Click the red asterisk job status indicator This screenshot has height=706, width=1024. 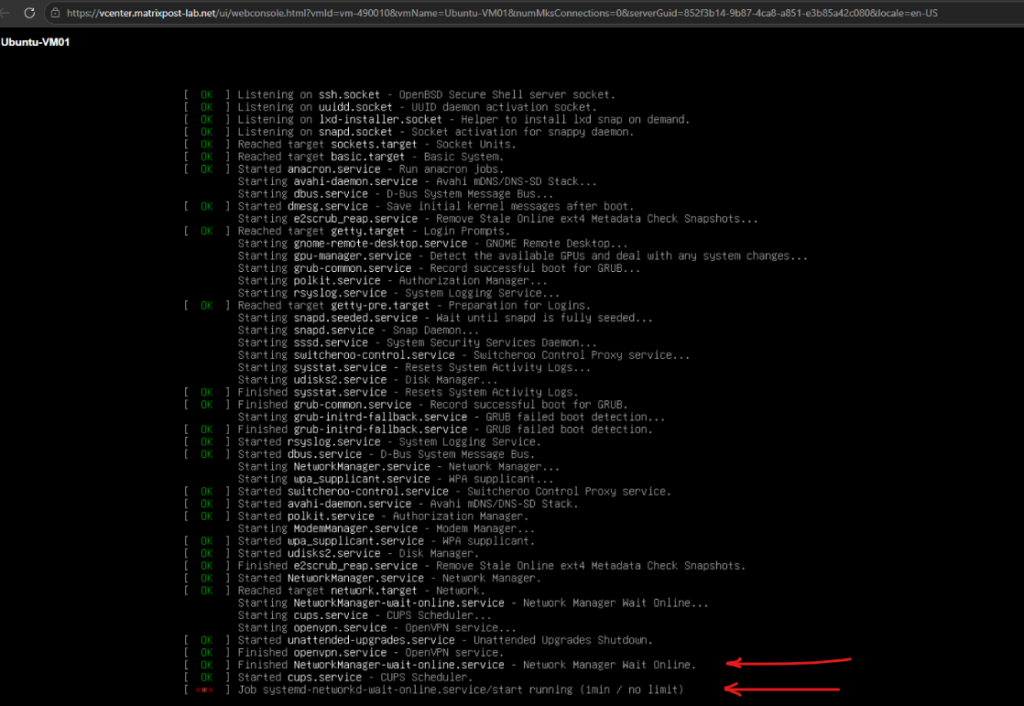click(205, 690)
